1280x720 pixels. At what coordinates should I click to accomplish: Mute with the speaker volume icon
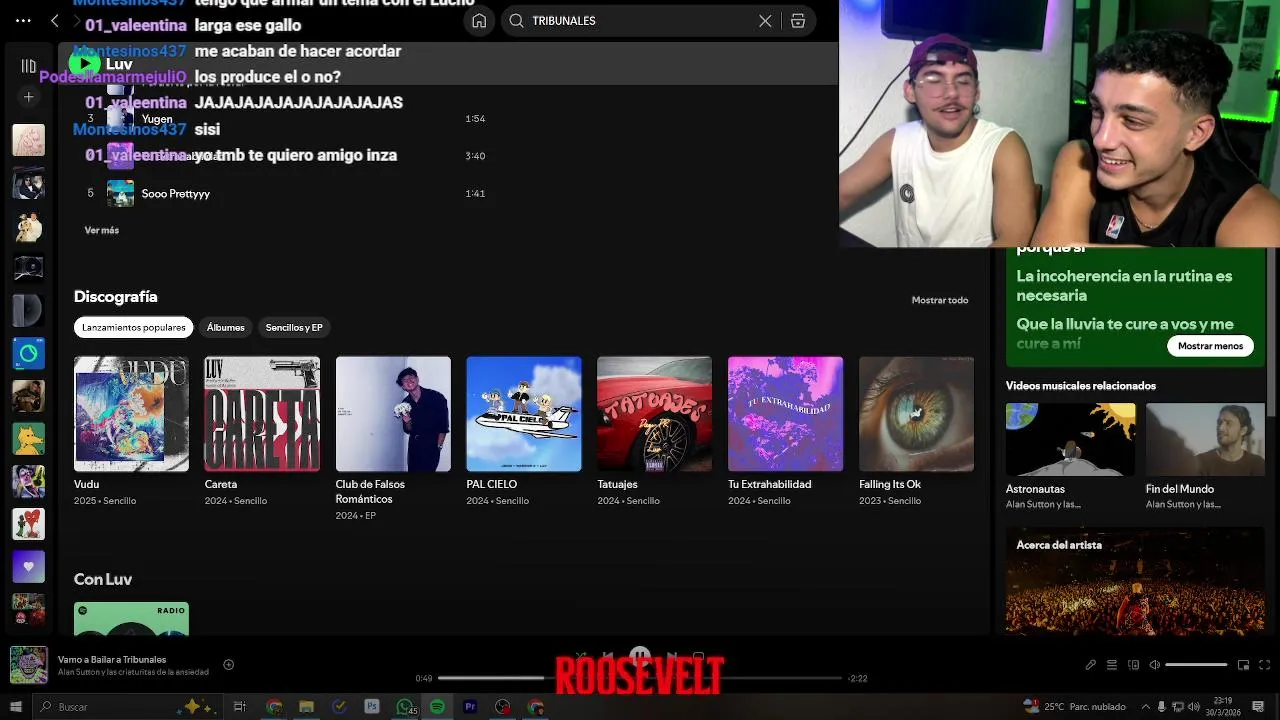pyautogui.click(x=1154, y=665)
